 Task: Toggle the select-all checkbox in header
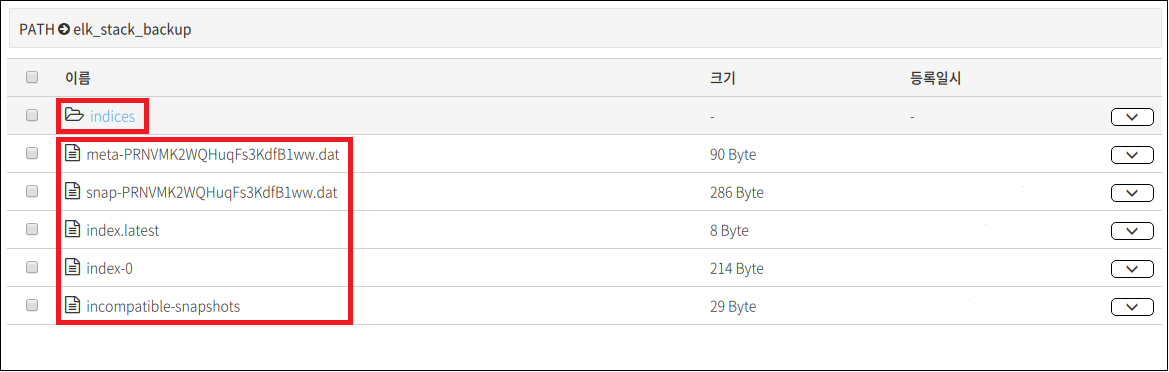pos(32,77)
